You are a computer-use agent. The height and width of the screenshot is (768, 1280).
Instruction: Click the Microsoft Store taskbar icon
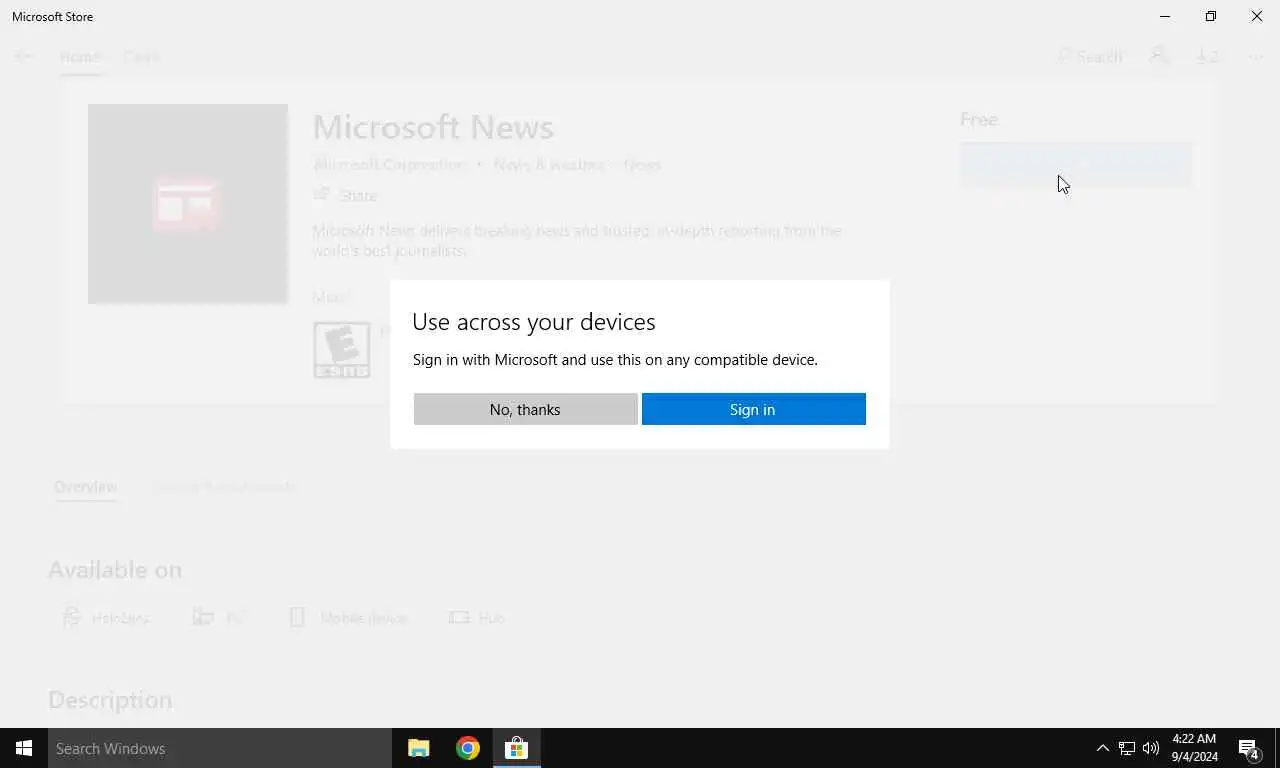pos(516,748)
